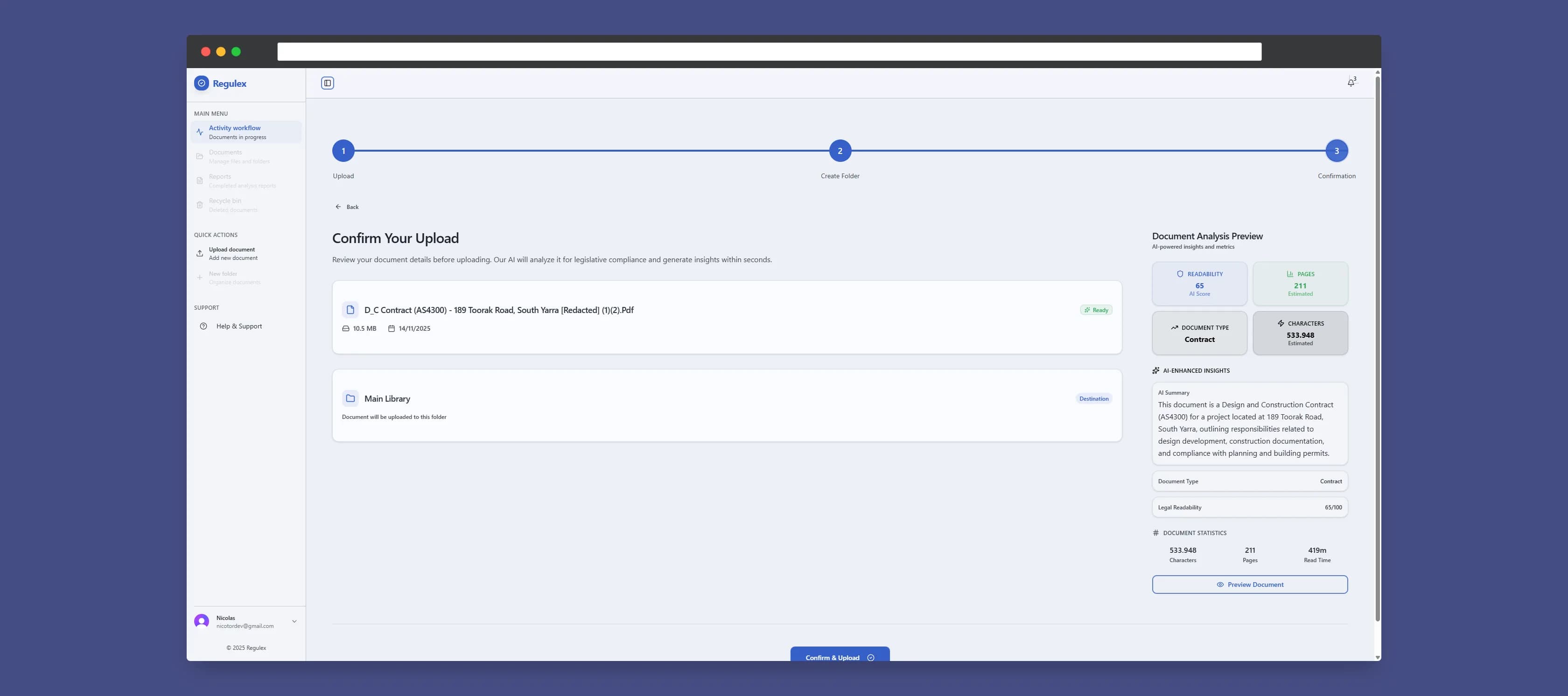This screenshot has width=1568, height=696.
Task: Click the Regulex logo icon
Action: click(202, 84)
